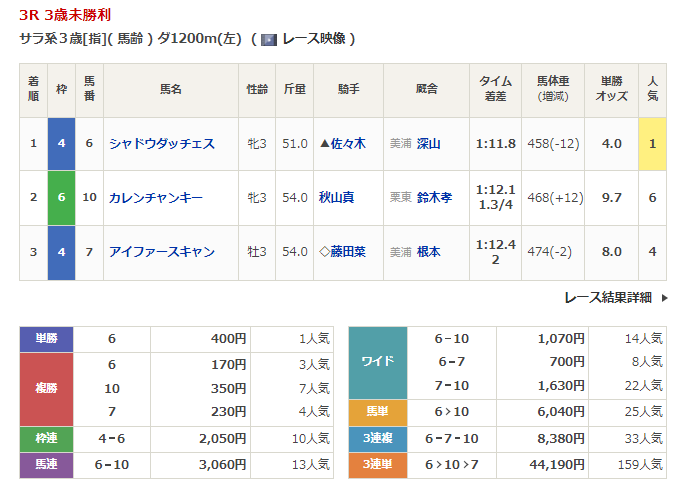Open horse page for シャドウダッチェス
The image size is (686, 488).
pos(162,144)
